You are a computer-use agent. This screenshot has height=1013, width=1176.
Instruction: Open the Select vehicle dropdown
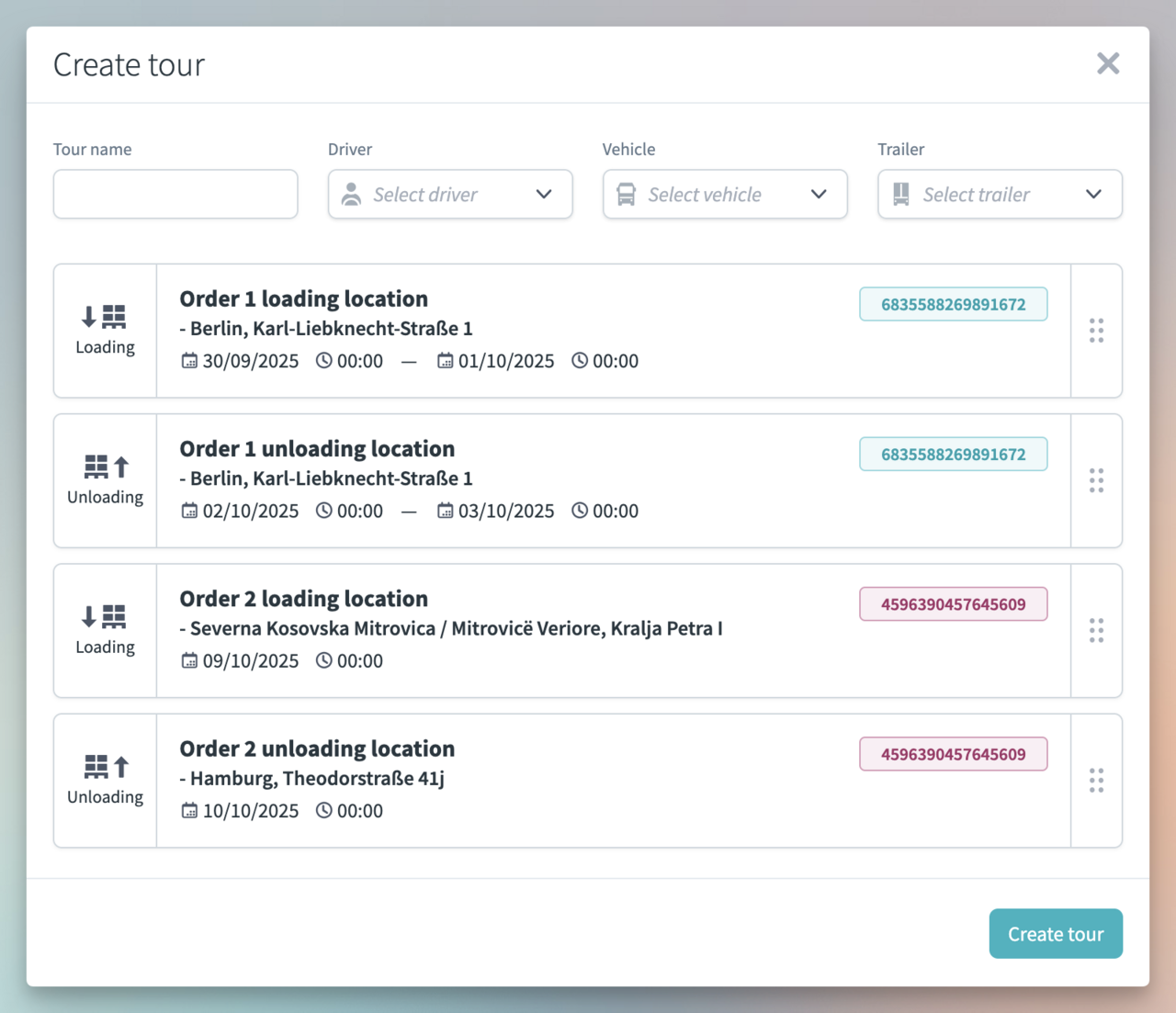coord(725,194)
